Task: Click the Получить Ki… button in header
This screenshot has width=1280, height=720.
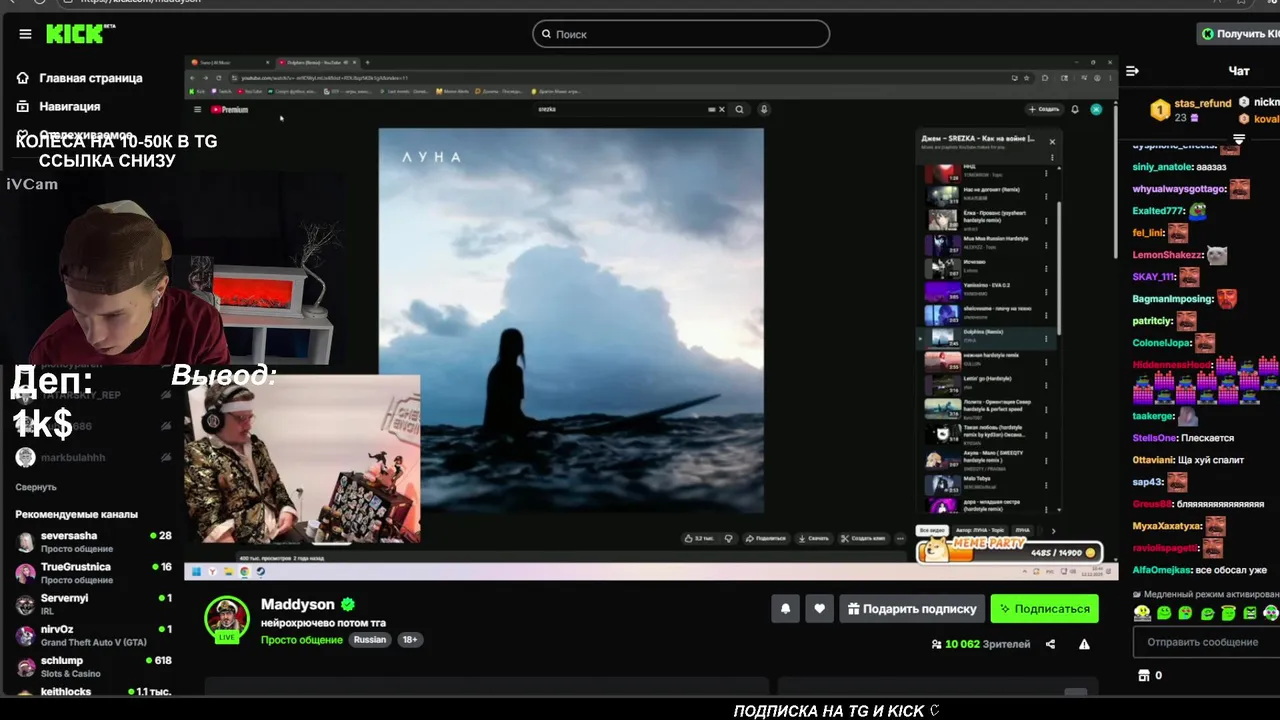Action: pyautogui.click(x=1240, y=34)
